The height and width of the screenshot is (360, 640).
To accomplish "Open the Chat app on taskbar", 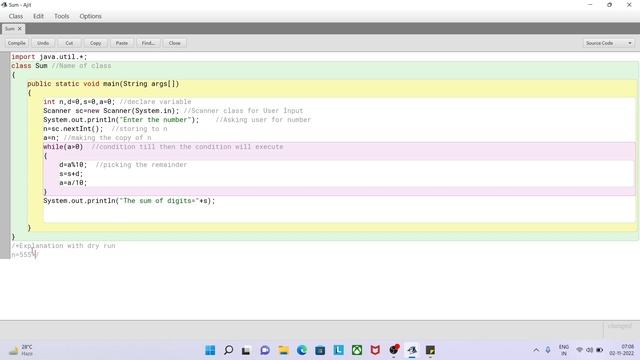I will coord(265,350).
